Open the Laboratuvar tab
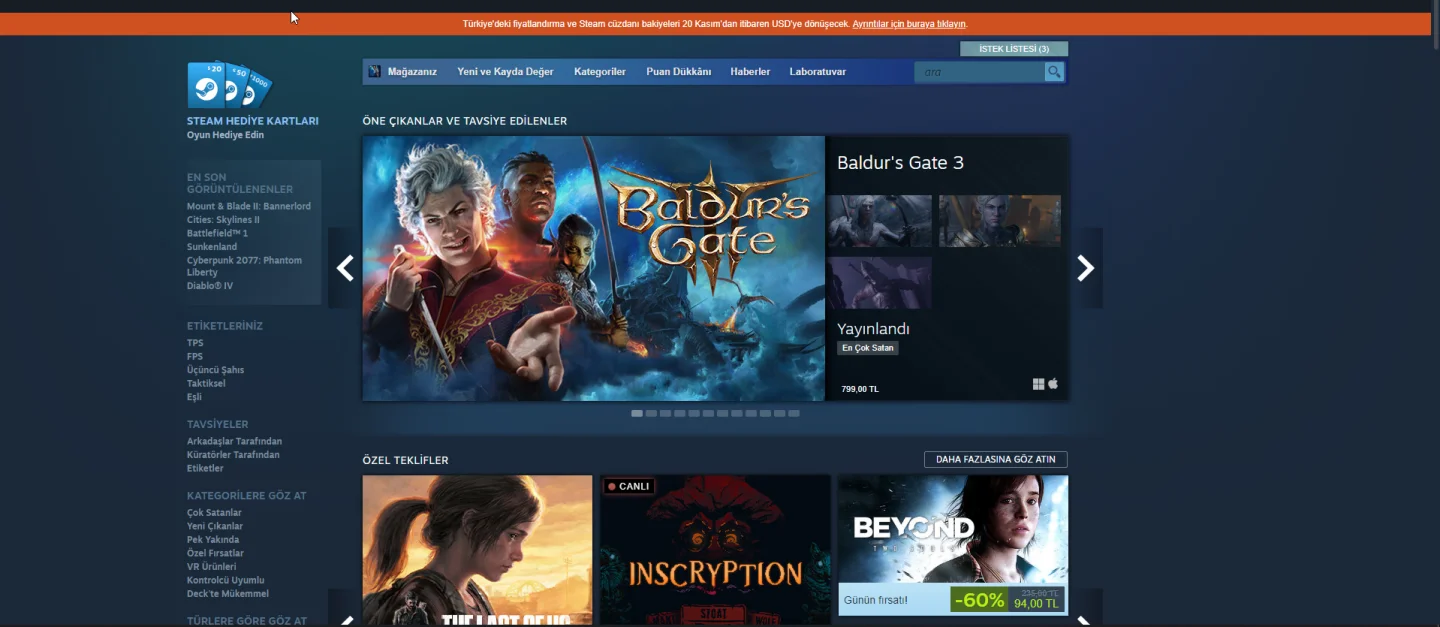 point(818,72)
